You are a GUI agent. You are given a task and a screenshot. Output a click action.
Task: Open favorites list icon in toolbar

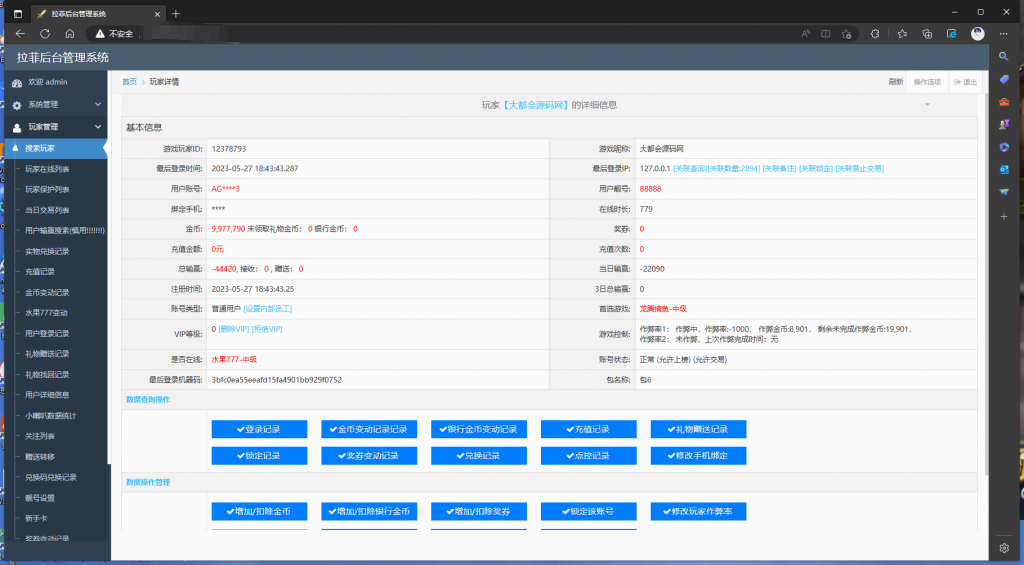pyautogui.click(x=902, y=33)
